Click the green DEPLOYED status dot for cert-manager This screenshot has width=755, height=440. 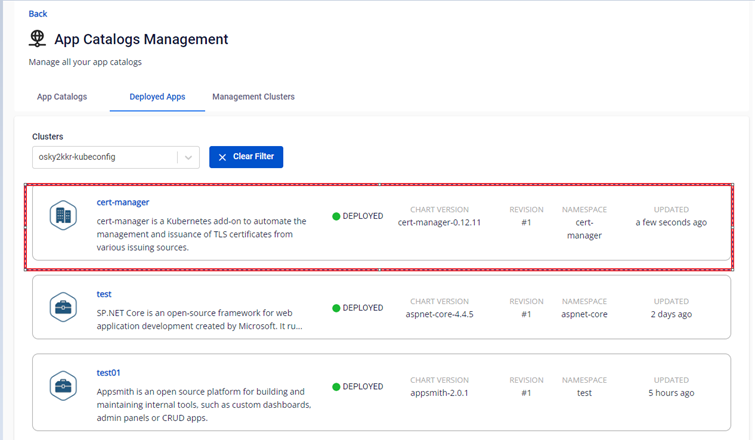[x=337, y=216]
